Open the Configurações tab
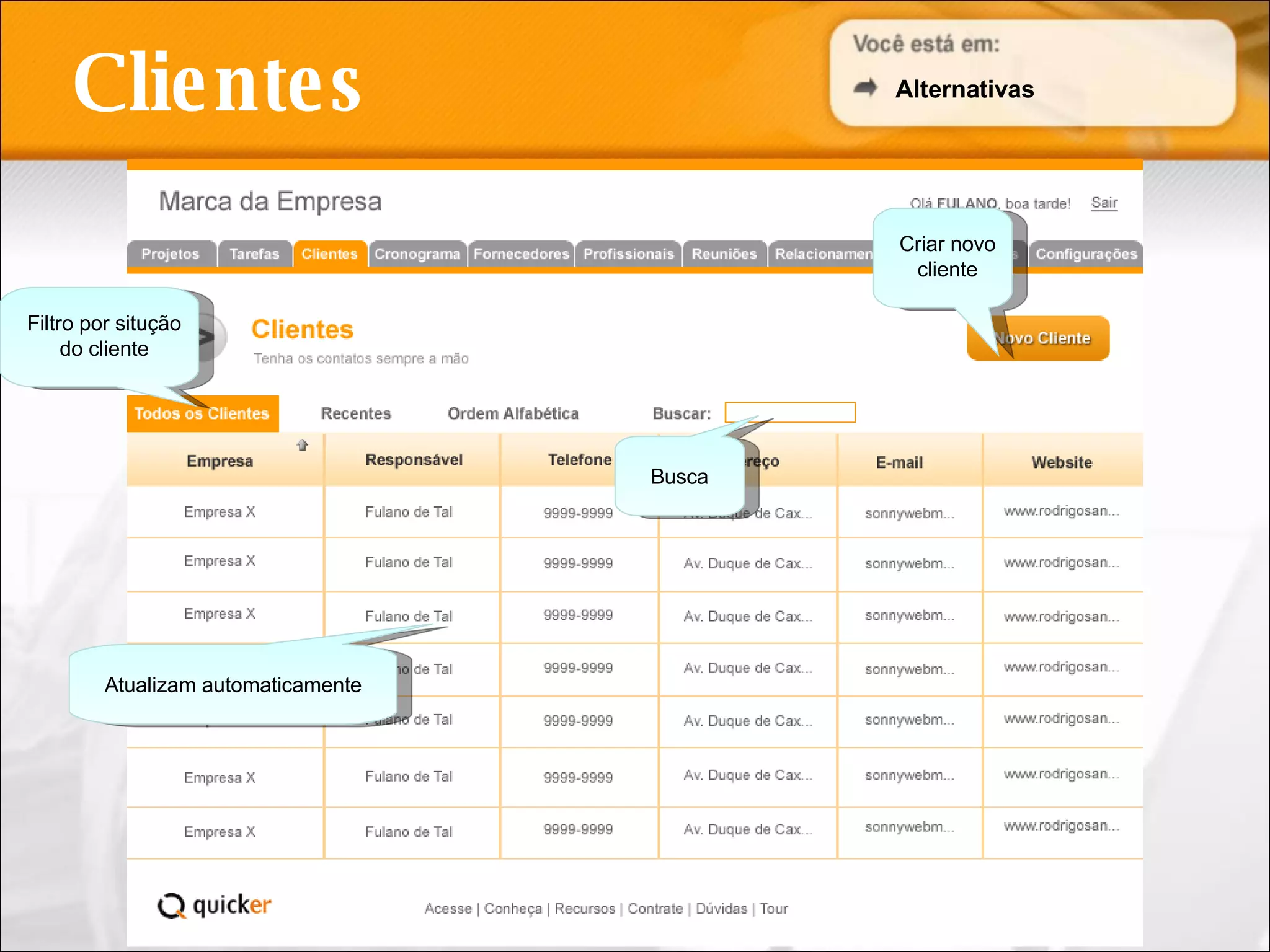Image resolution: width=1270 pixels, height=952 pixels. tap(1086, 254)
